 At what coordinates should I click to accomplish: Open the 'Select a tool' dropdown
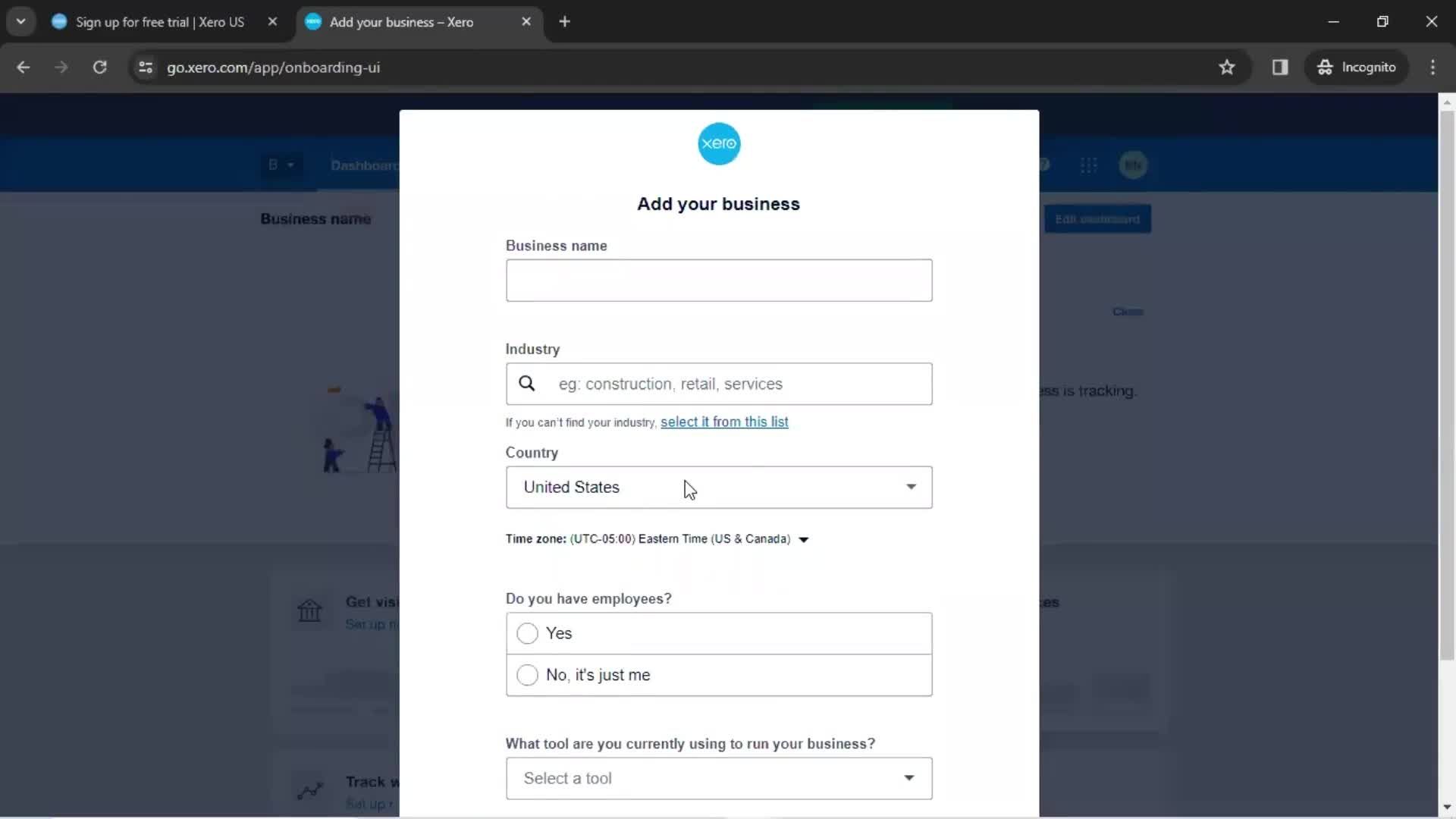coord(719,778)
